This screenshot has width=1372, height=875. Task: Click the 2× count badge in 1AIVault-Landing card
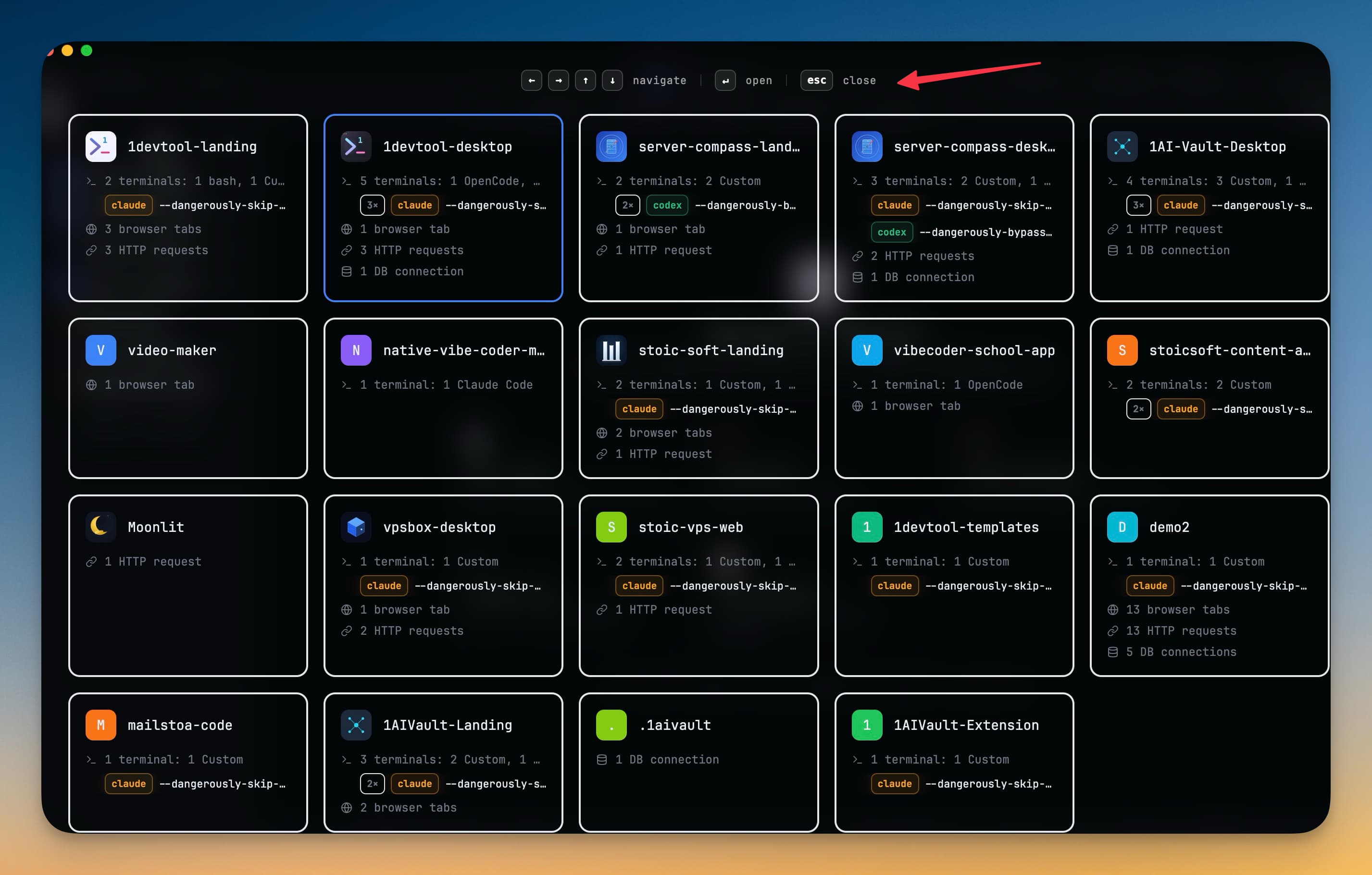373,784
